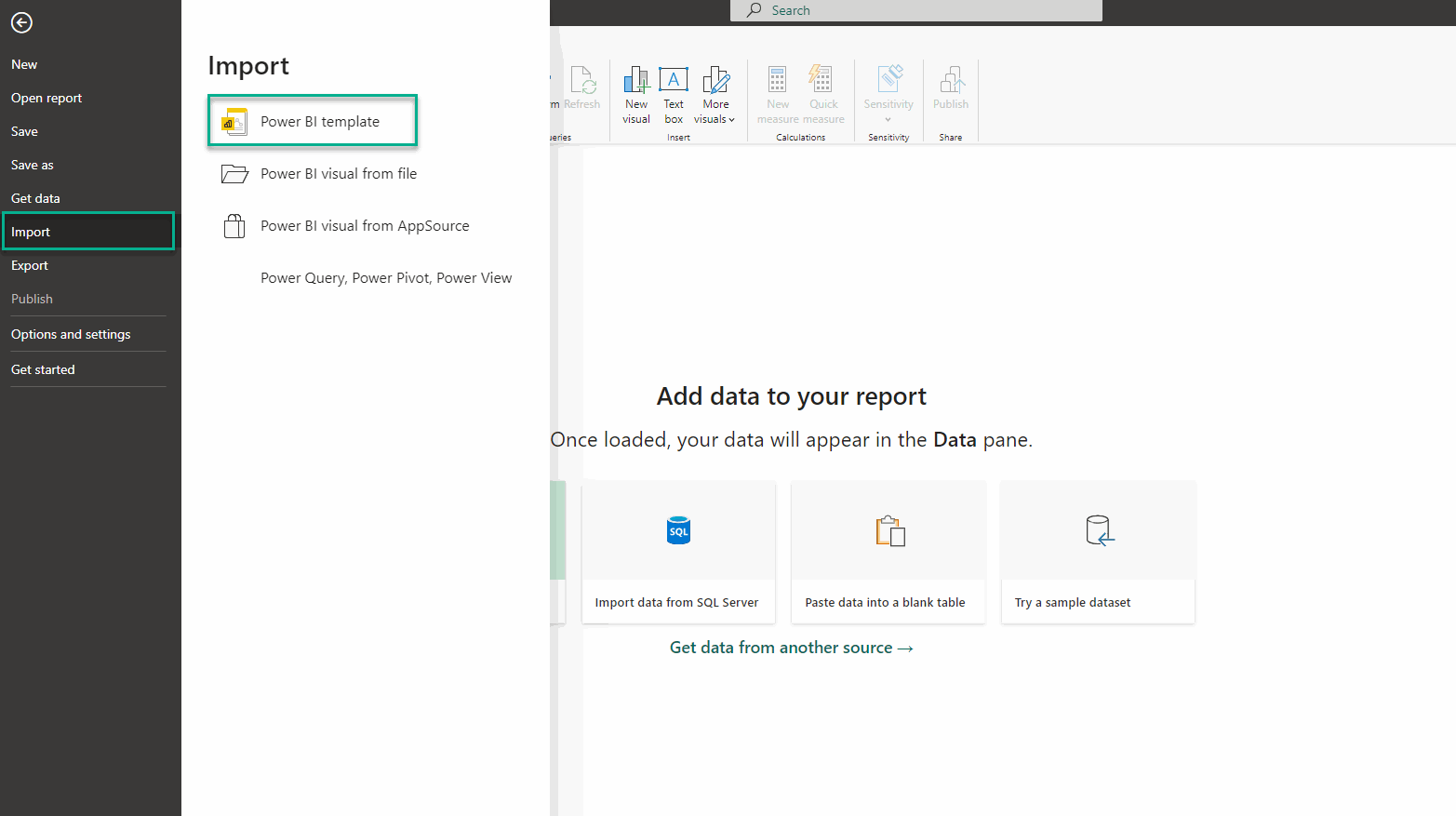Select the Power BI template import option

(x=312, y=121)
